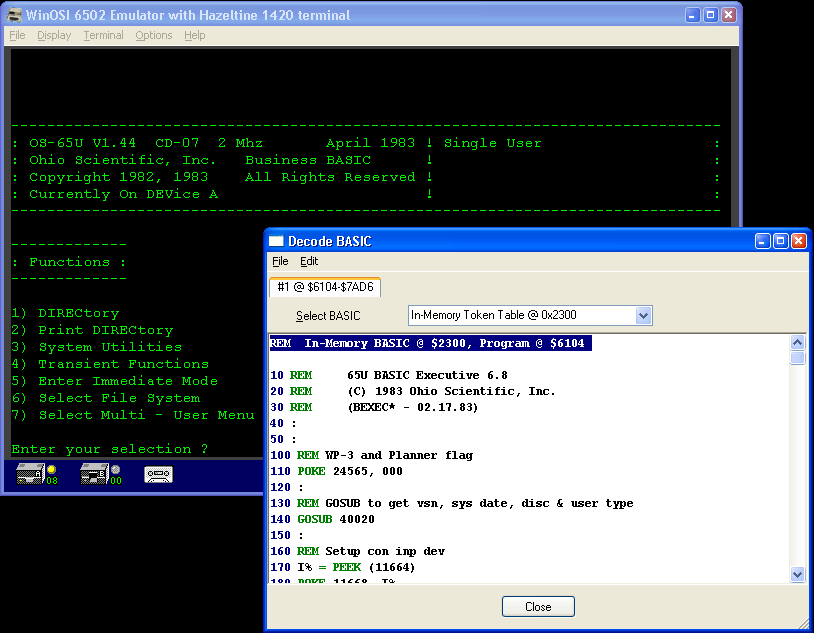The width and height of the screenshot is (814, 633).
Task: Click terminal option 1) DIRECtory
Action: 65,313
